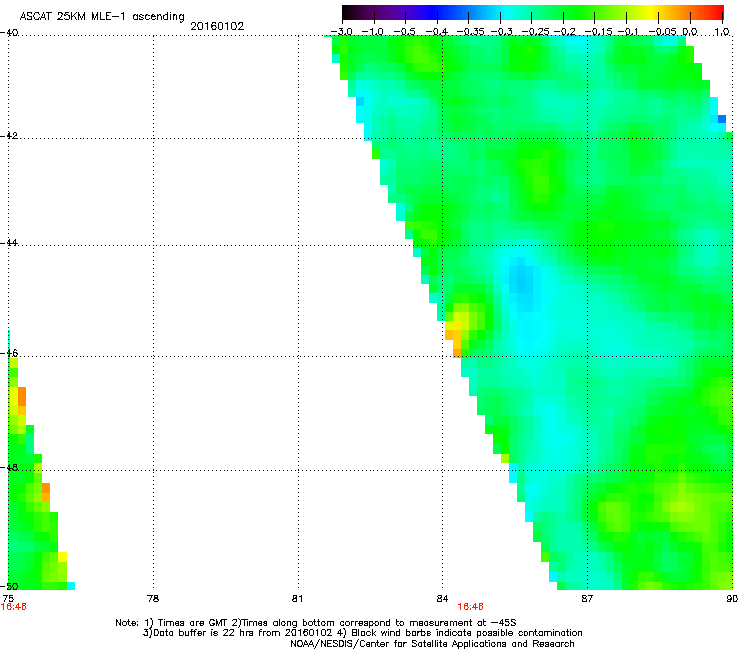Click the "90" longitude label
Viewport: 740px width, 650px height.
732,599
